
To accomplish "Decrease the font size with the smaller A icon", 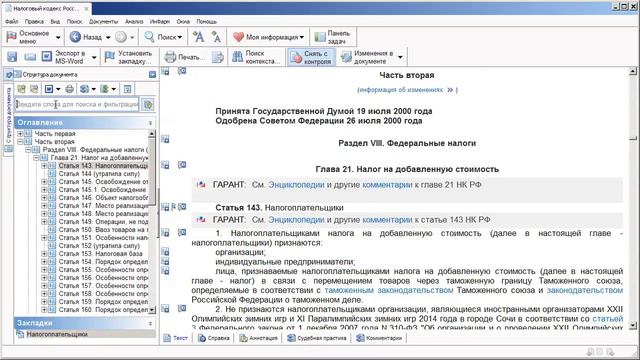I will pos(216,37).
